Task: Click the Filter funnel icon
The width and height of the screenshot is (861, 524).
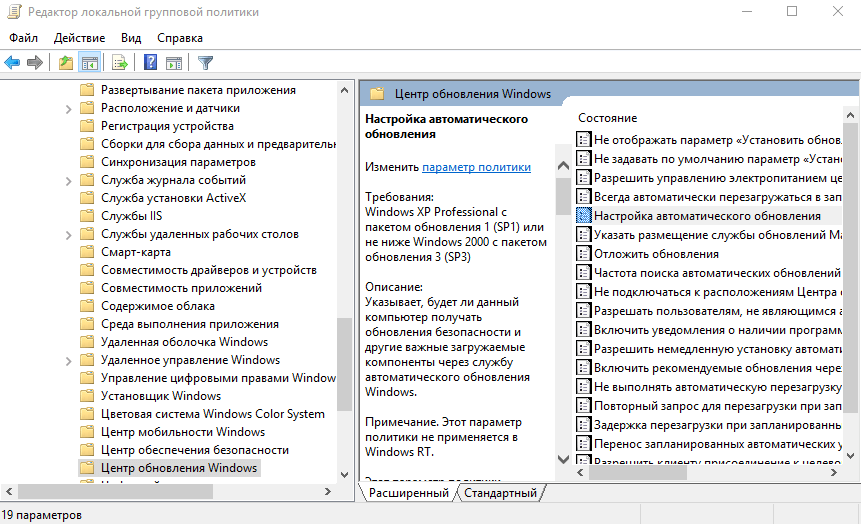Action: click(205, 63)
